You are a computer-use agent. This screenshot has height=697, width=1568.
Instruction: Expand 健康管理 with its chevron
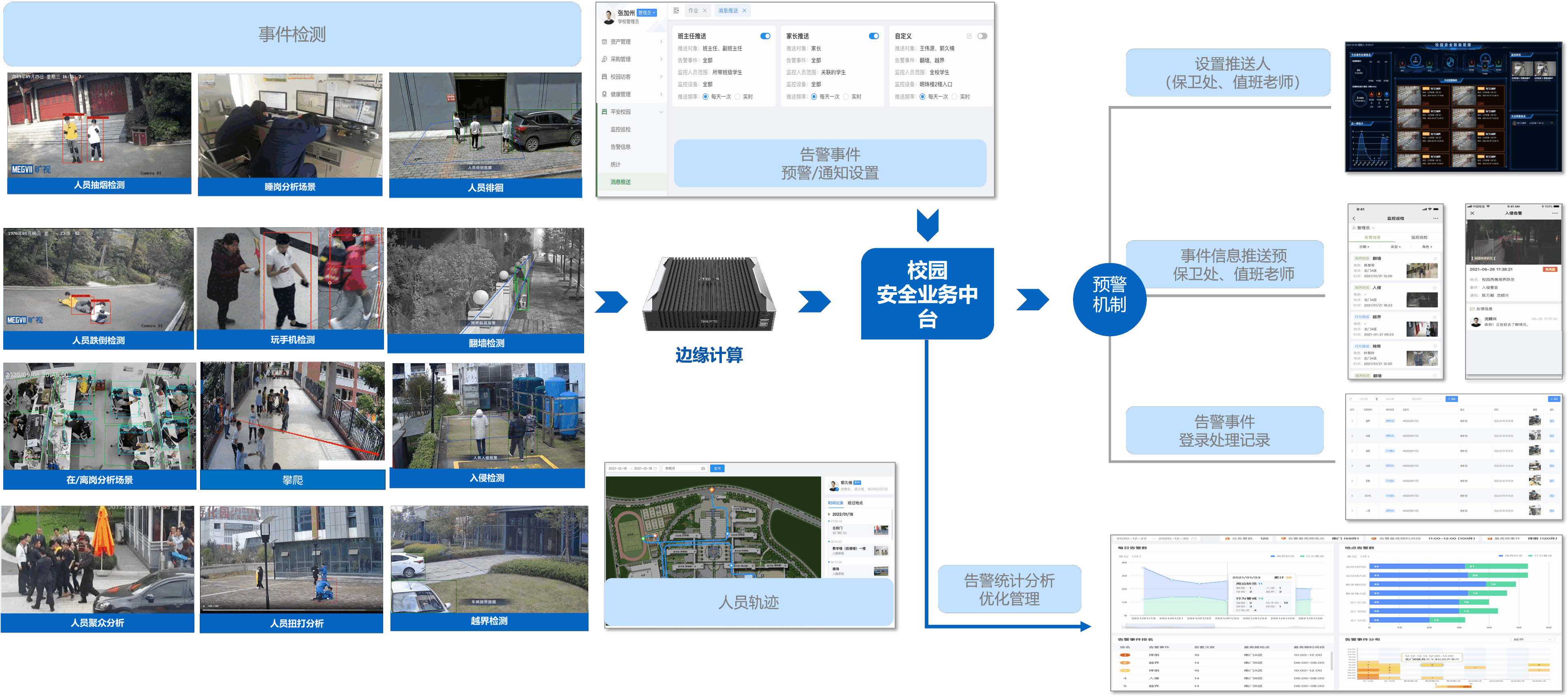661,94
